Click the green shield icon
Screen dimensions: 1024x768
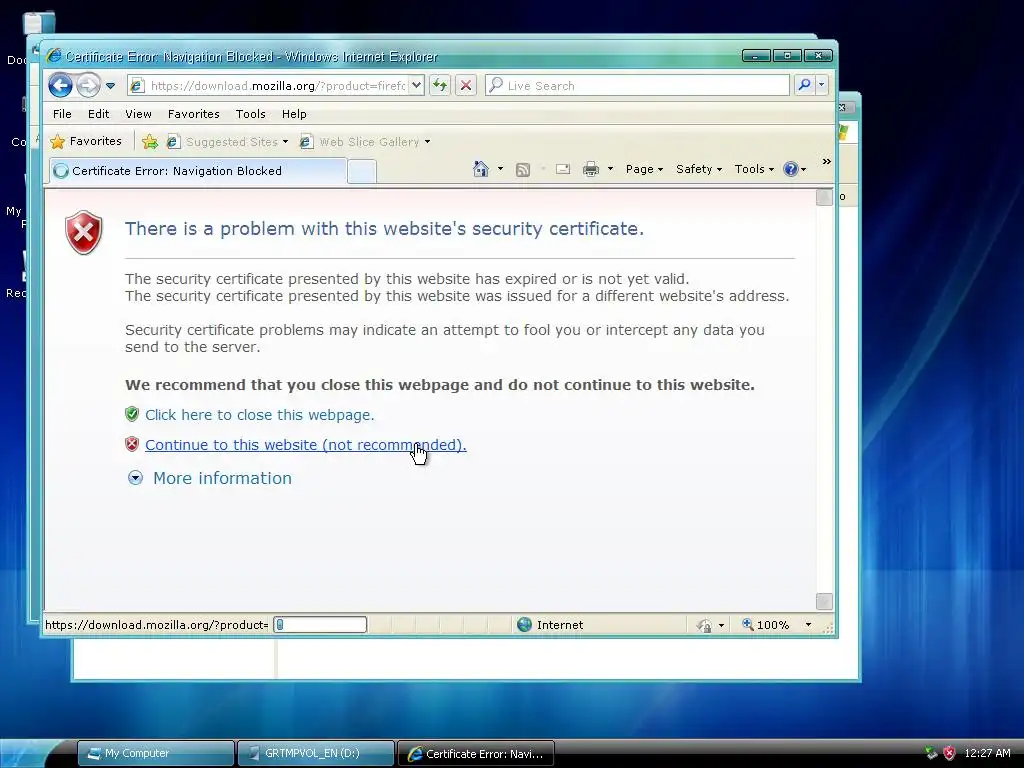pyautogui.click(x=132, y=414)
